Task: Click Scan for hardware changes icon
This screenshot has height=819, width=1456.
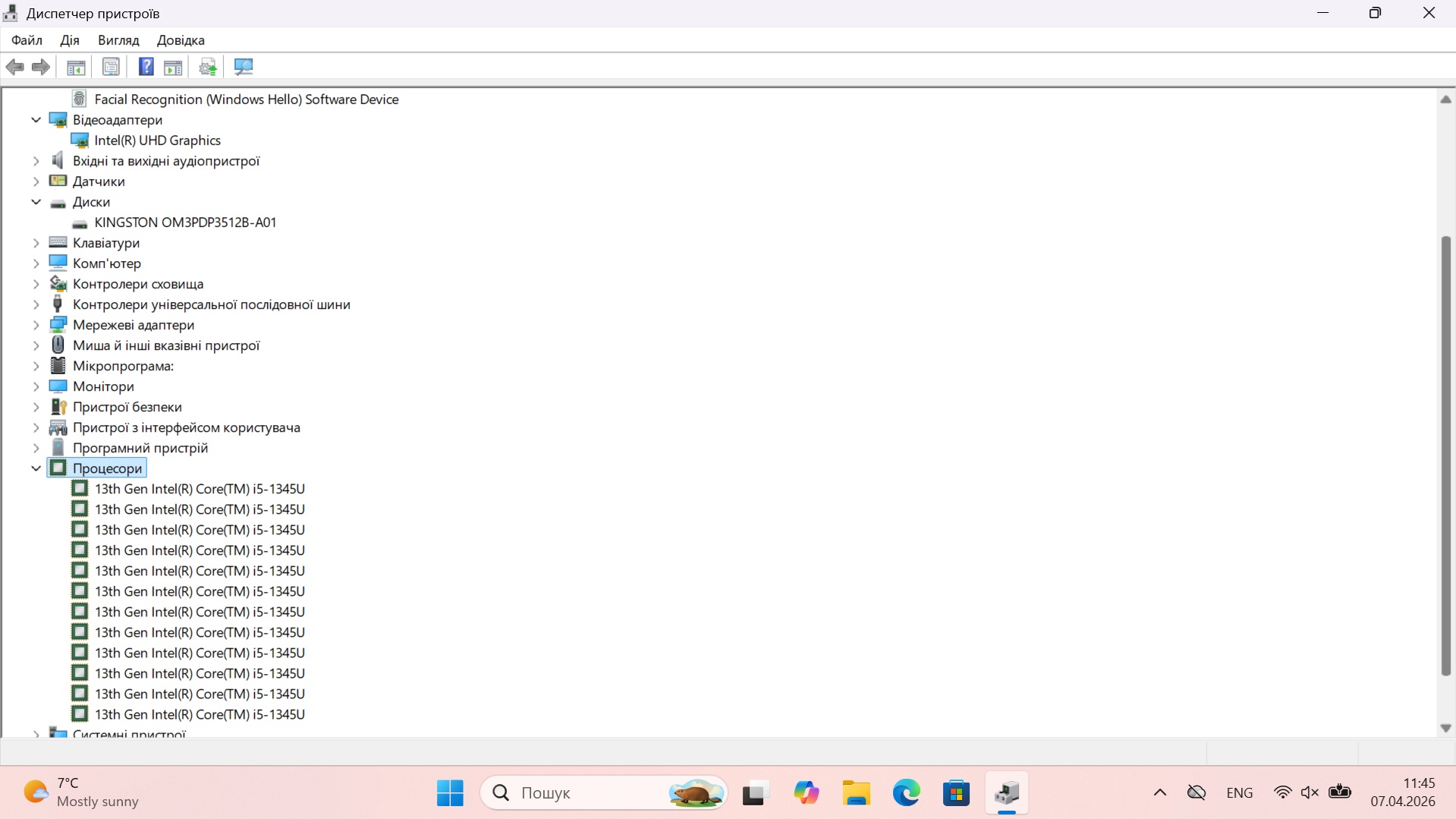Action: [244, 67]
